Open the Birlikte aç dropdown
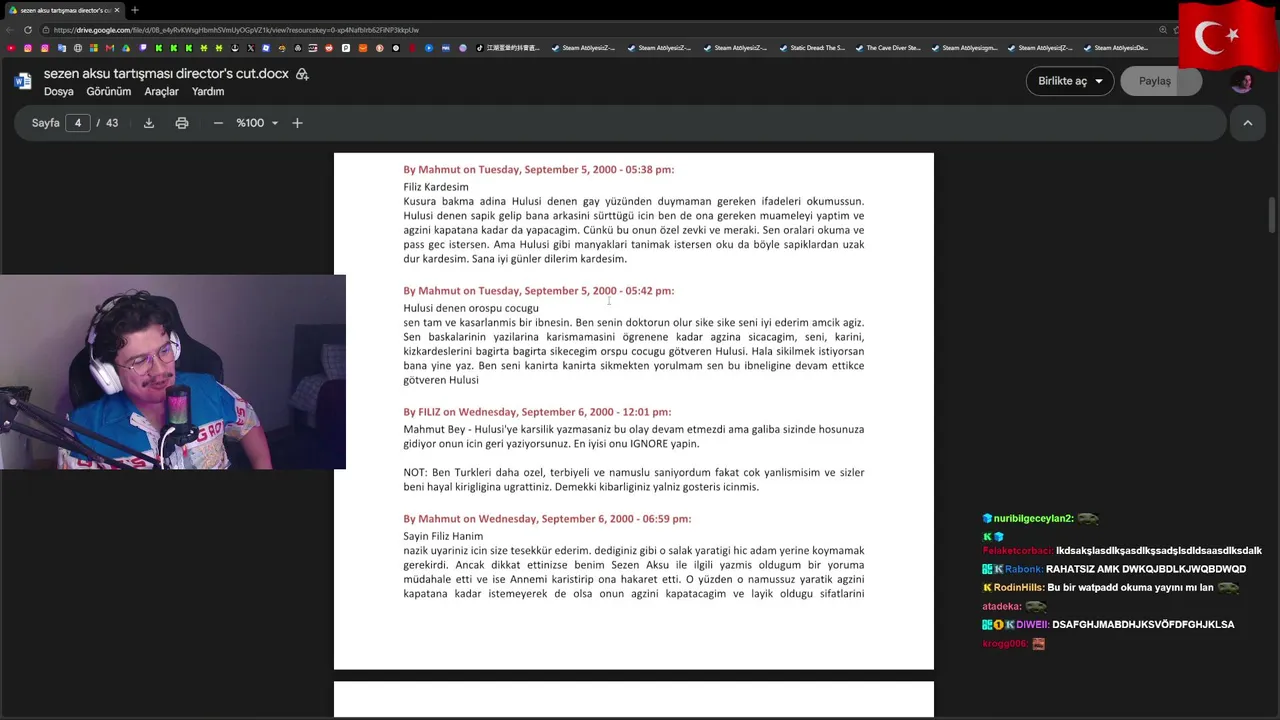This screenshot has height=720, width=1280. (1070, 81)
